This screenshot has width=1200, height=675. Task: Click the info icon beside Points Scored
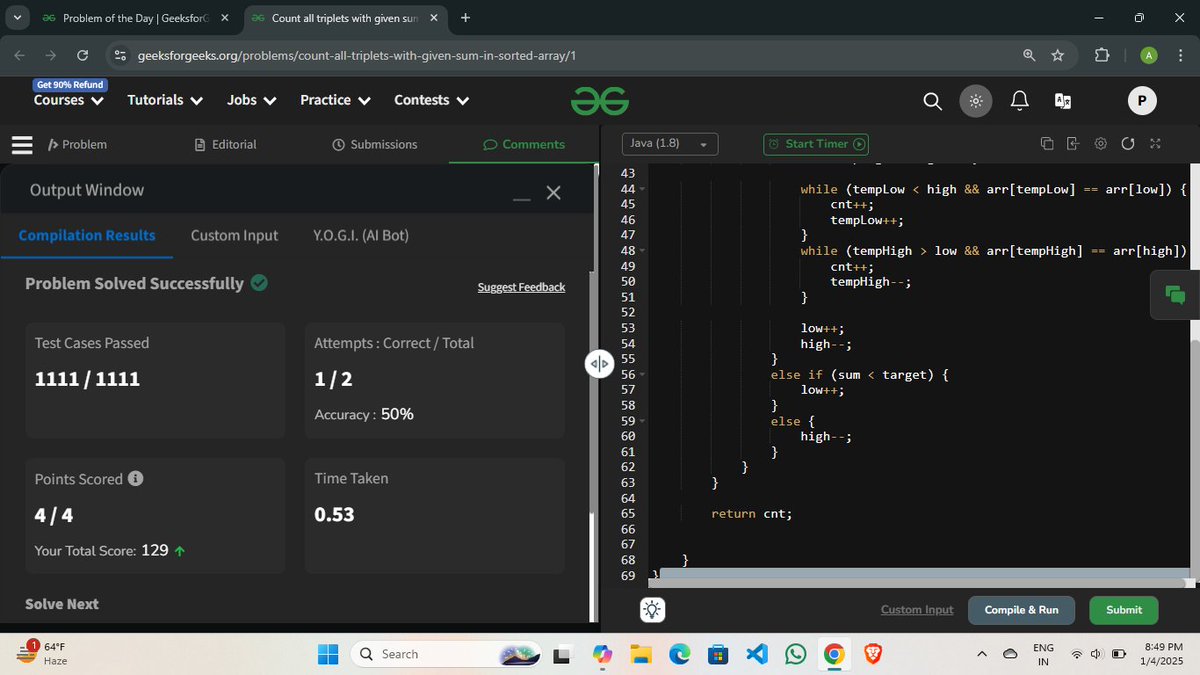coord(135,478)
